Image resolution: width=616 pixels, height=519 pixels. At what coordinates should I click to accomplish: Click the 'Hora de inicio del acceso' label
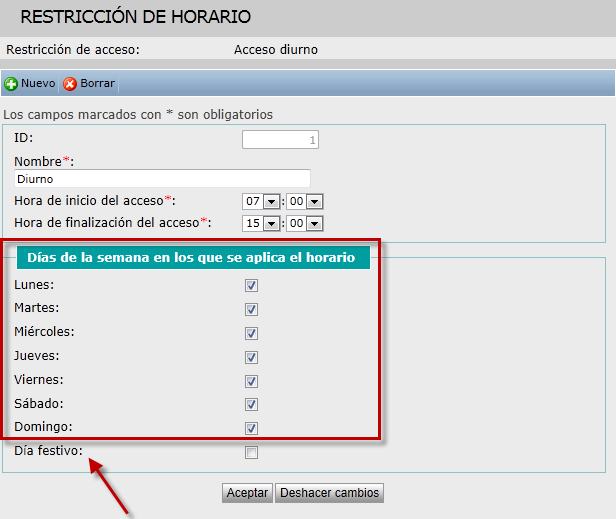(95, 201)
